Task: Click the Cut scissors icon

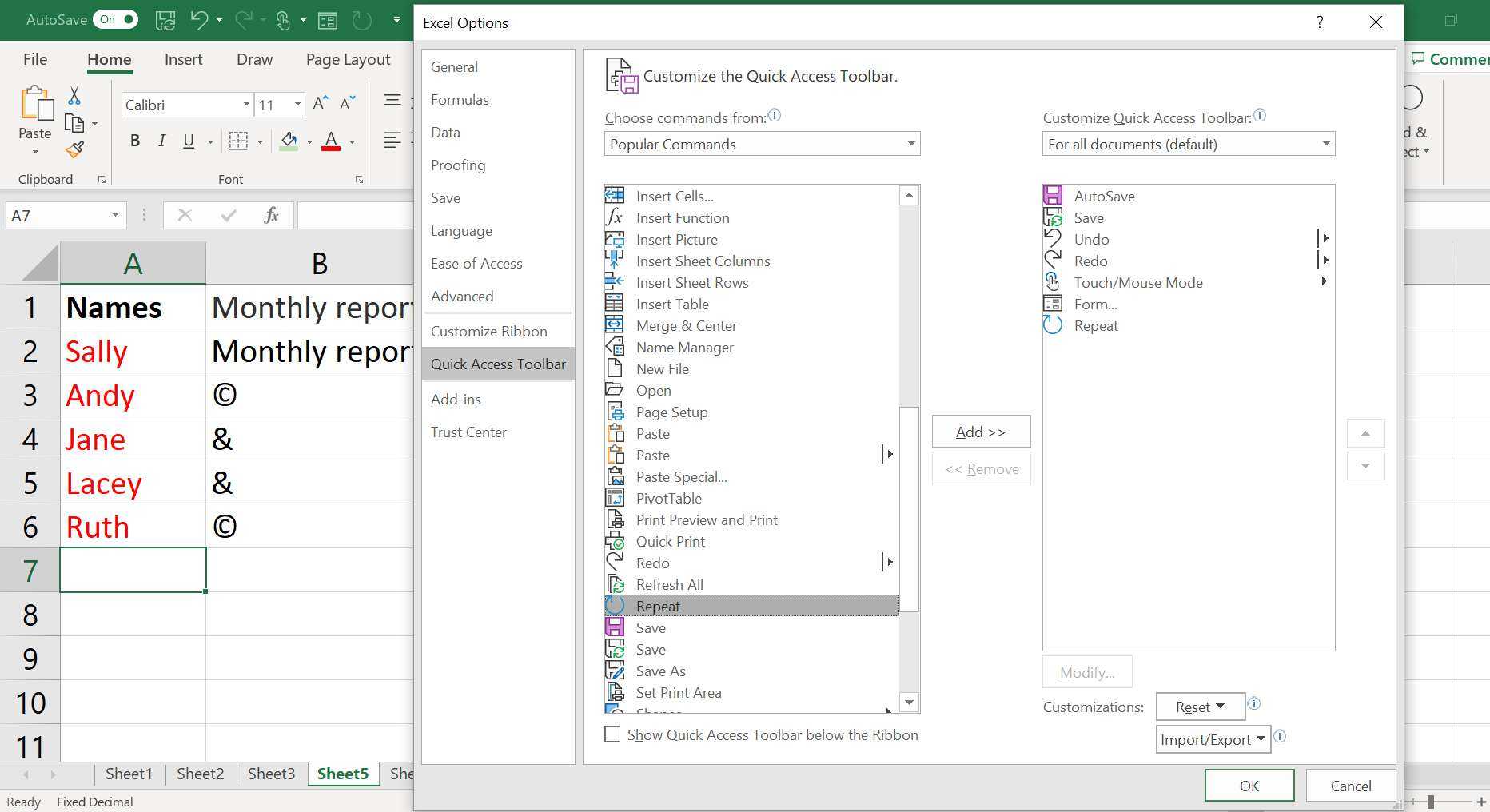Action: (x=74, y=96)
